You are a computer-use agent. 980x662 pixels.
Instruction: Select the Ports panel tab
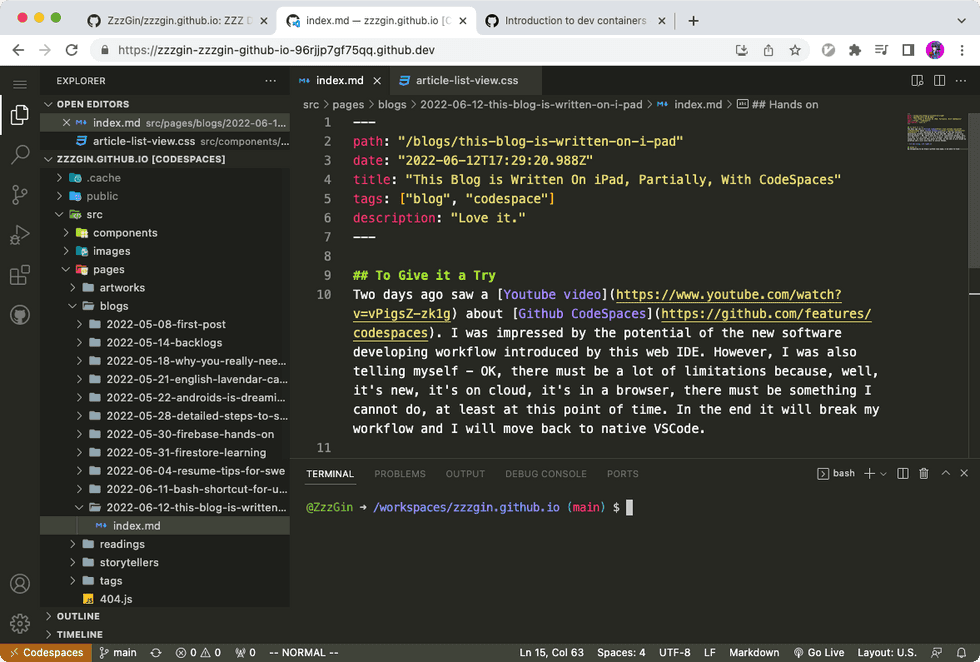pos(622,474)
